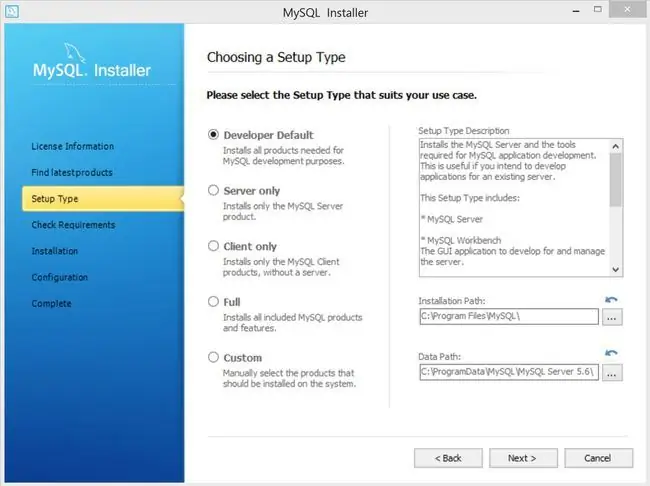Select the Setup Type step in sidebar
Screen dimensions: 650x486
coord(103,199)
